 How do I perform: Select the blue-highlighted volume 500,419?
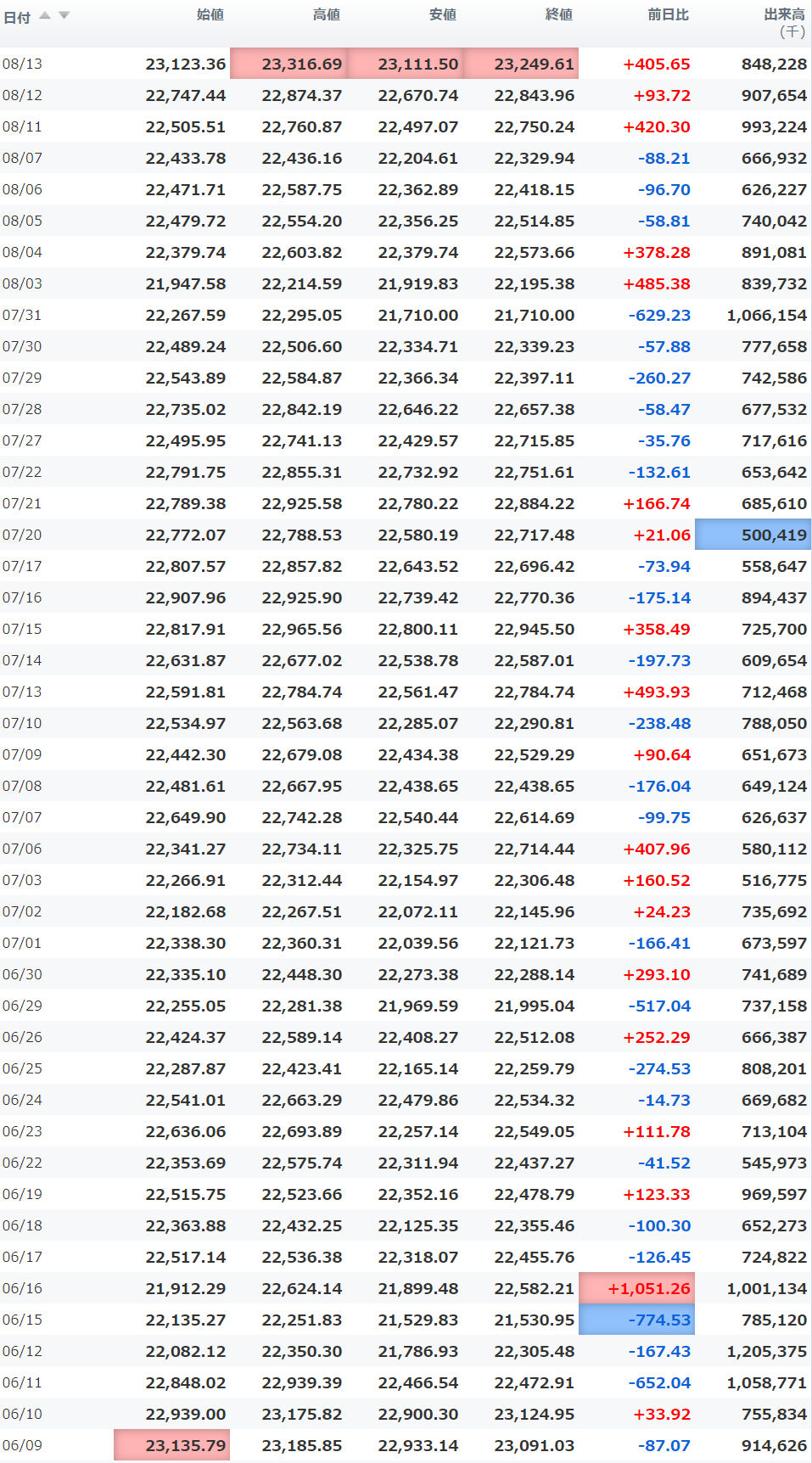(x=753, y=535)
